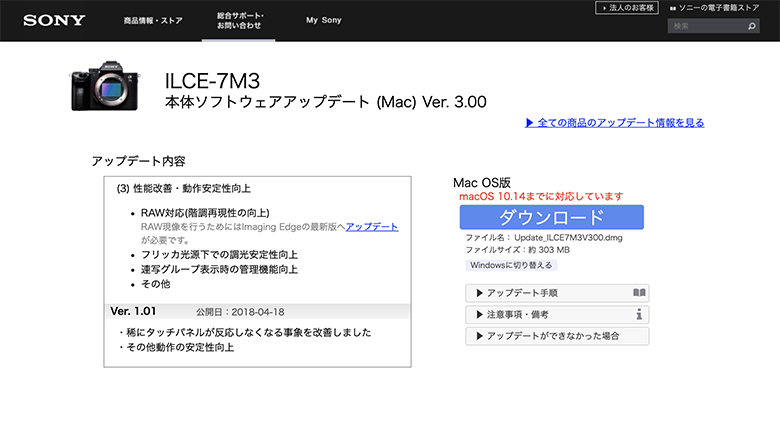The width and height of the screenshot is (780, 427).
Task: Select the 公開日:2018-04-18 date text
Action: pyautogui.click(x=240, y=312)
